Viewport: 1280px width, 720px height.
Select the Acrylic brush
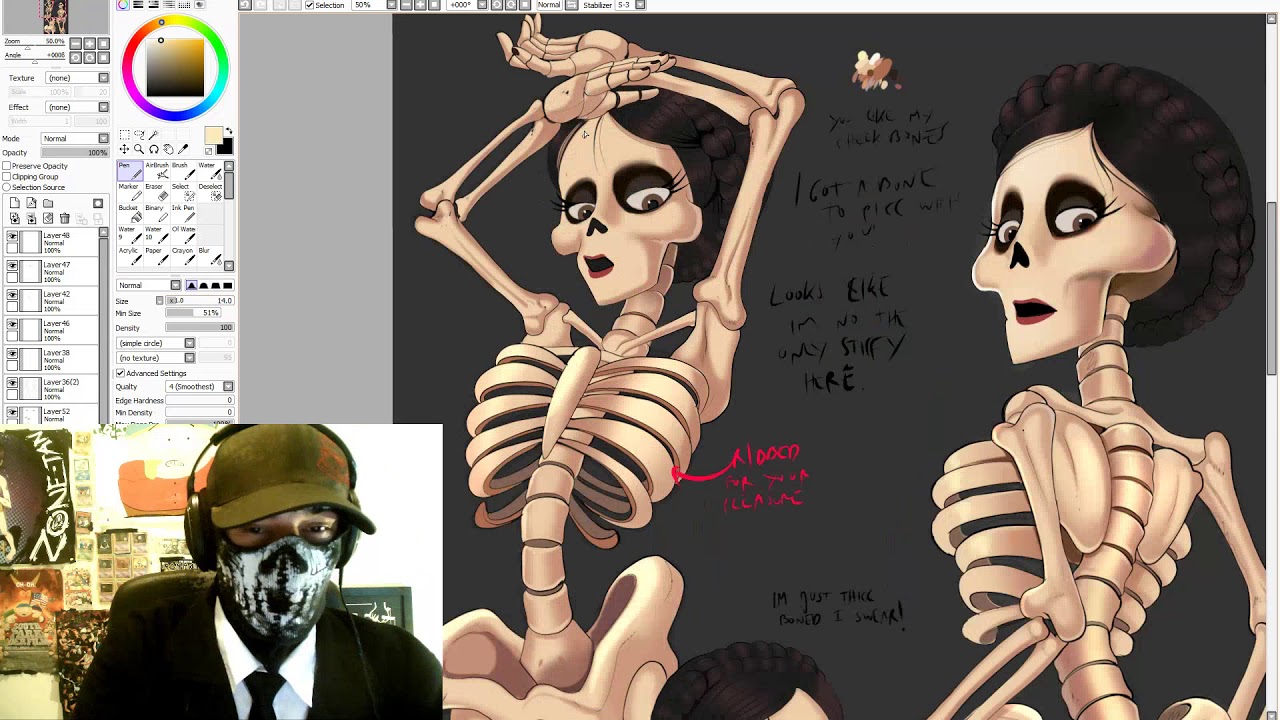click(130, 256)
